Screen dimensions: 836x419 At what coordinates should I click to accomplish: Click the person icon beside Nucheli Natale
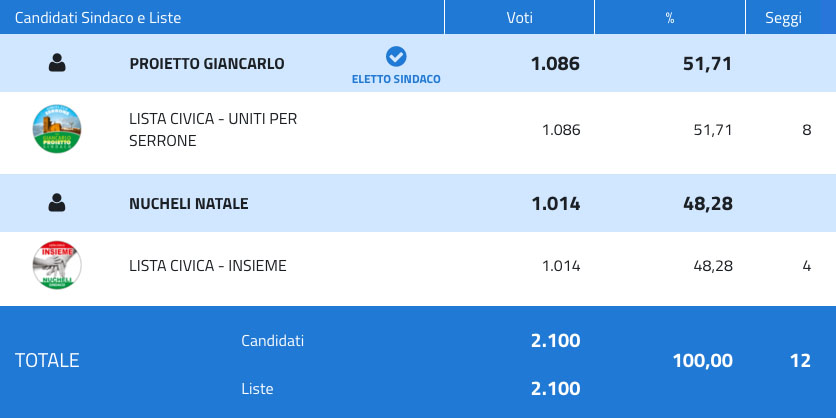point(57,203)
